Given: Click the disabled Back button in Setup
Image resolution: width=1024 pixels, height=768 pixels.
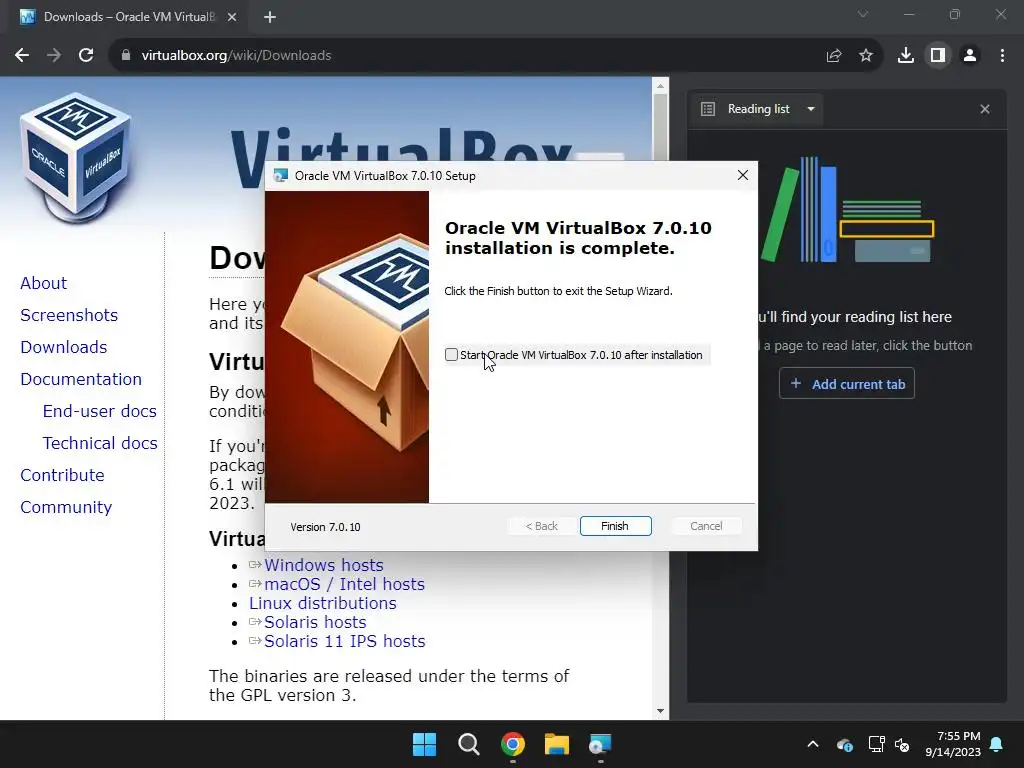Looking at the screenshot, I should [x=541, y=526].
